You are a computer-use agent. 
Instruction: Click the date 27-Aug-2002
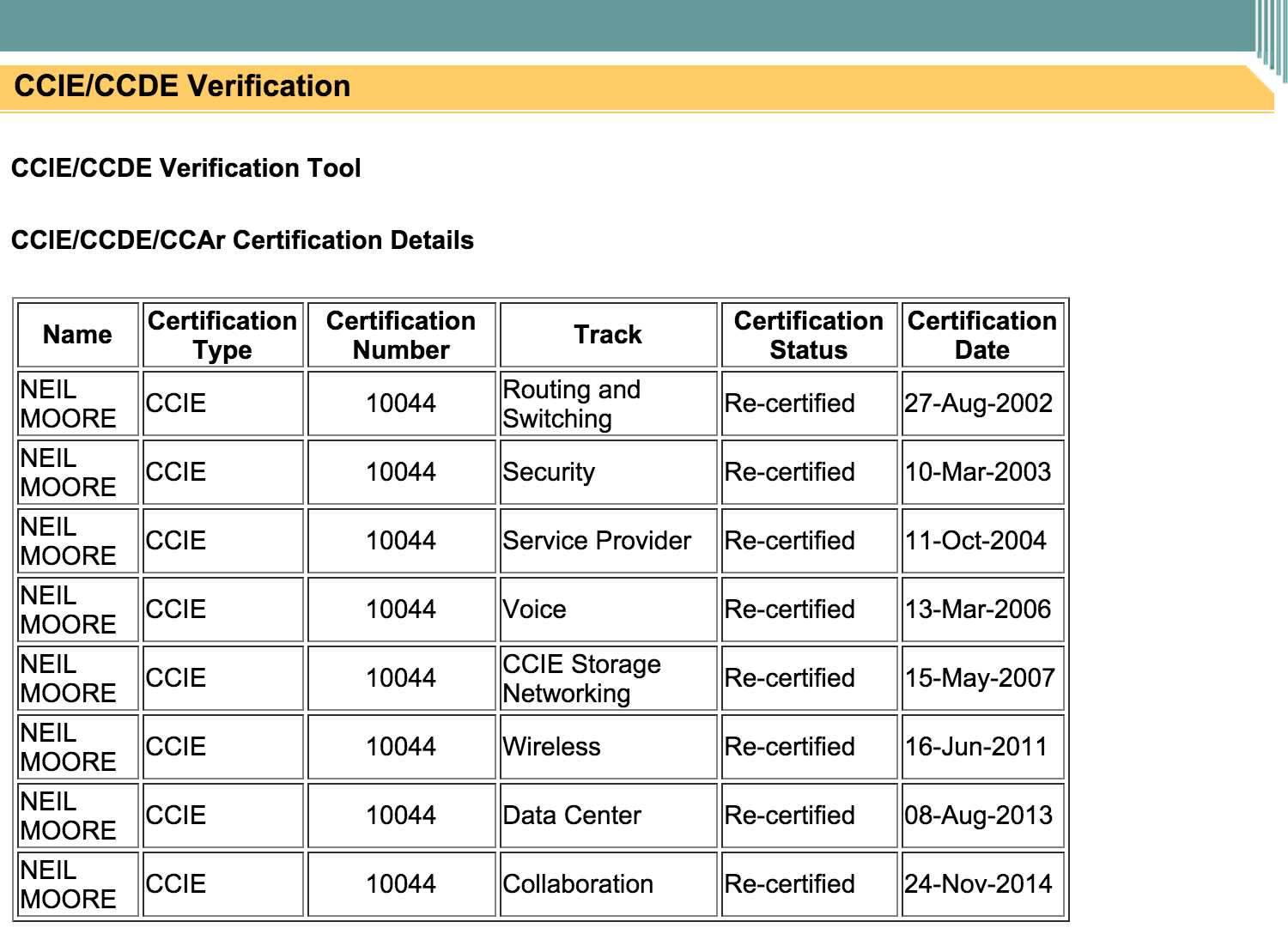click(x=979, y=403)
